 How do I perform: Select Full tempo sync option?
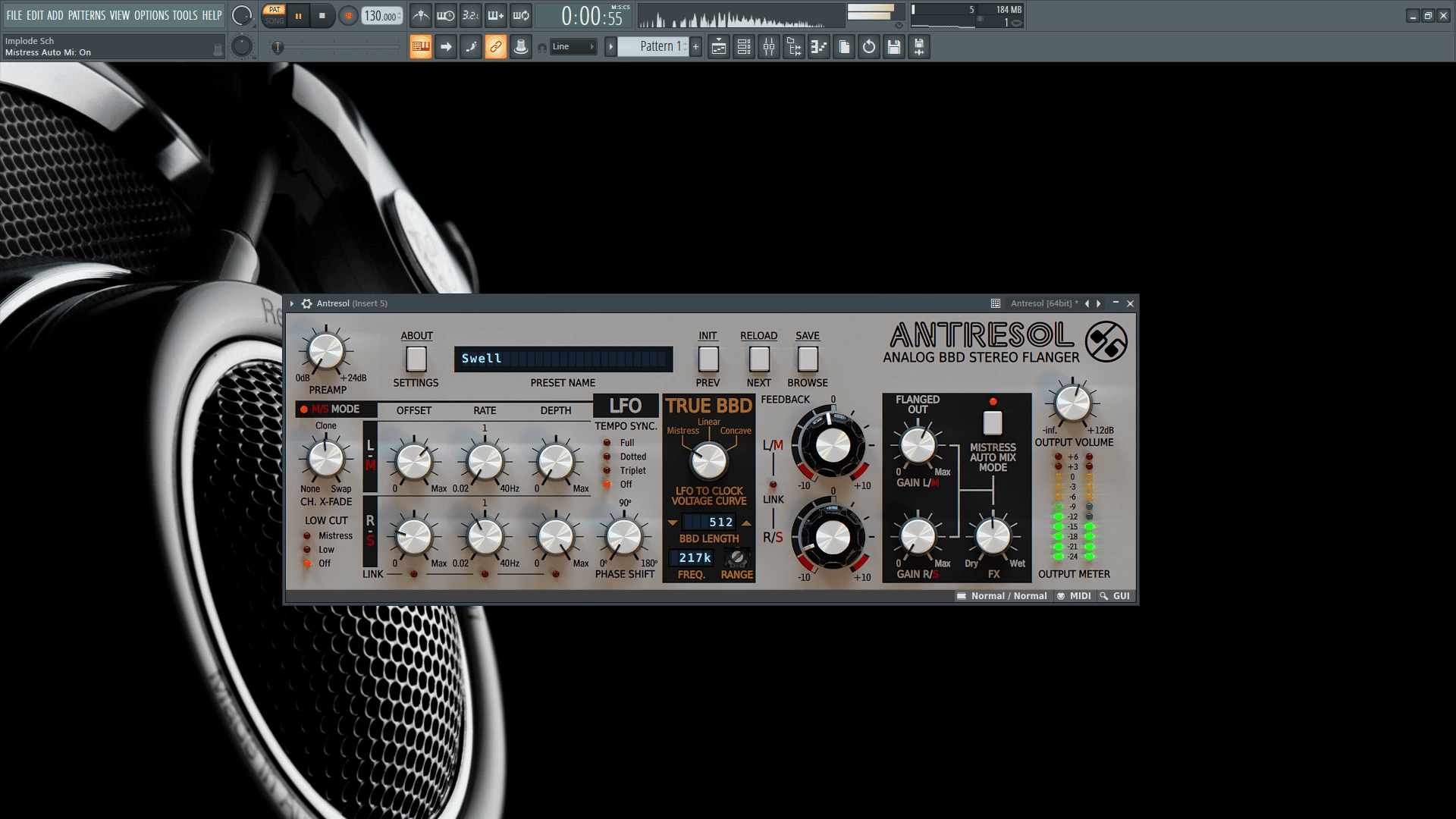(607, 443)
